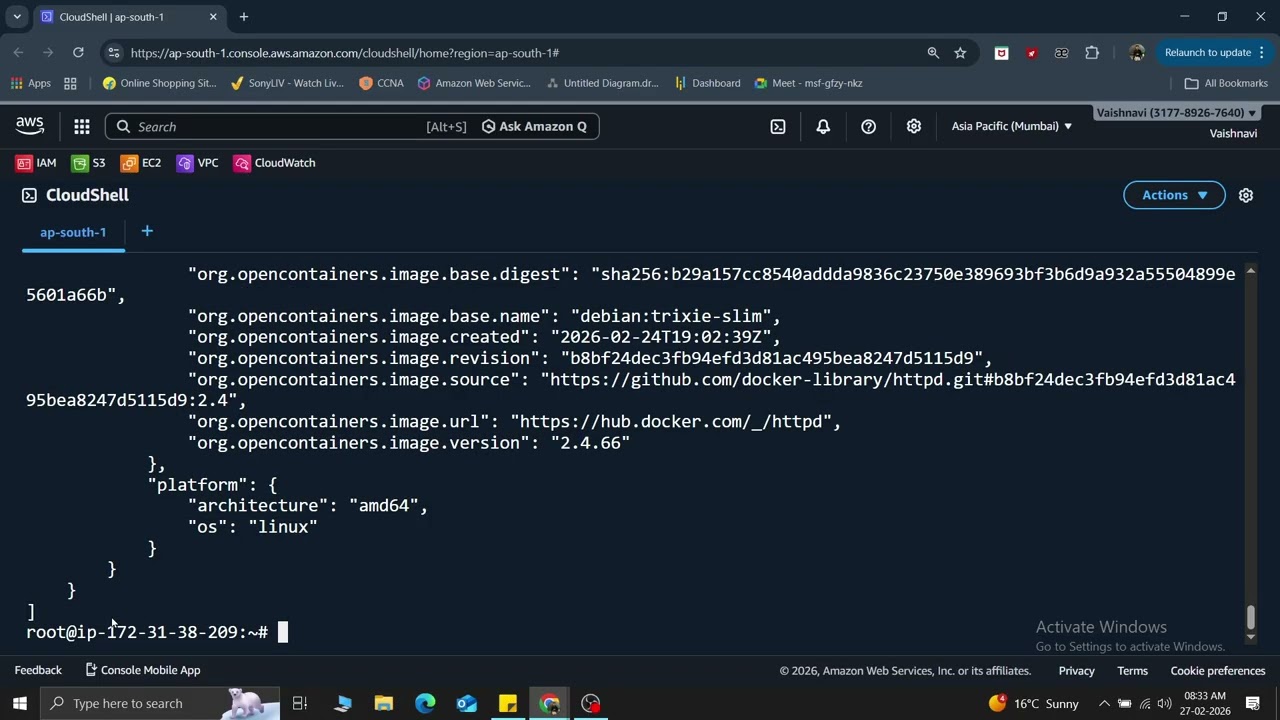Viewport: 1280px width, 720px height.
Task: Open Dashboard bookmark
Action: pyautogui.click(x=707, y=83)
